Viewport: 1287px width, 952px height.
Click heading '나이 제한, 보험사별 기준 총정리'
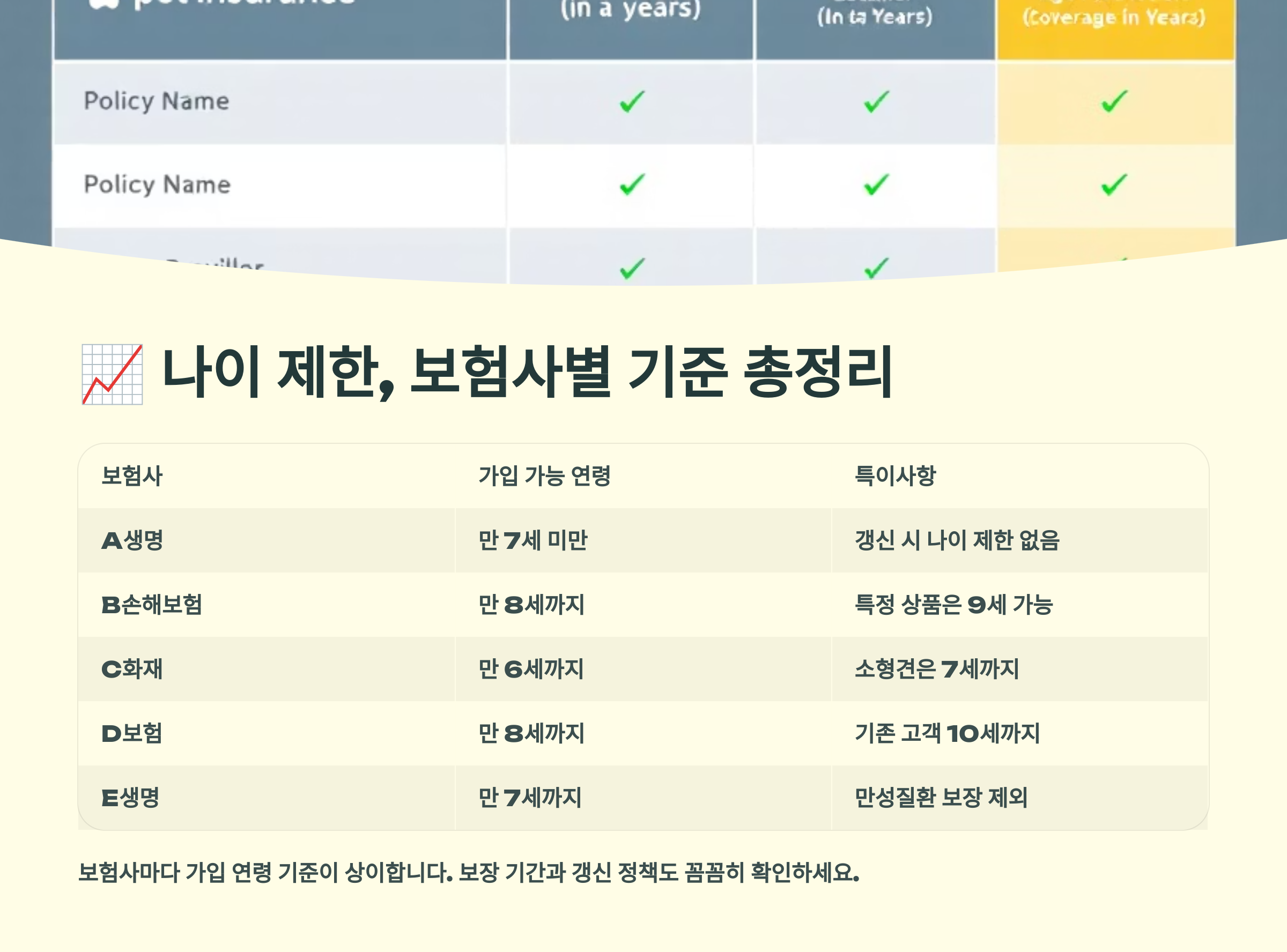click(x=527, y=372)
